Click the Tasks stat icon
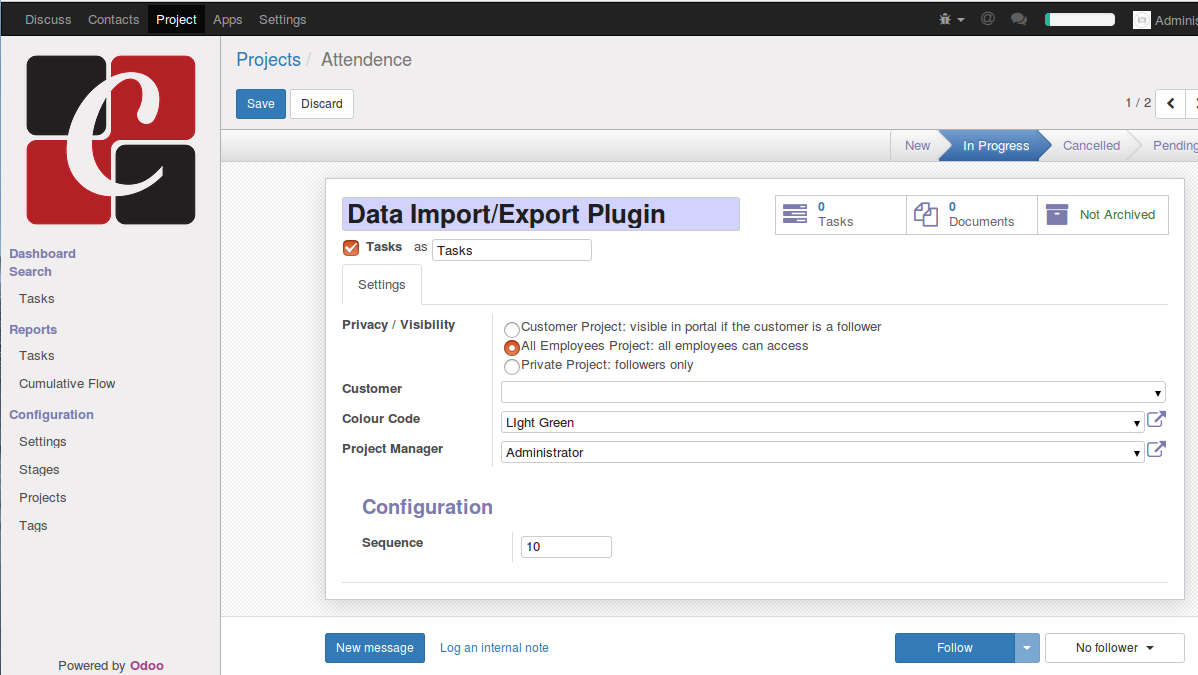Image resolution: width=1198 pixels, height=675 pixels. coord(795,215)
